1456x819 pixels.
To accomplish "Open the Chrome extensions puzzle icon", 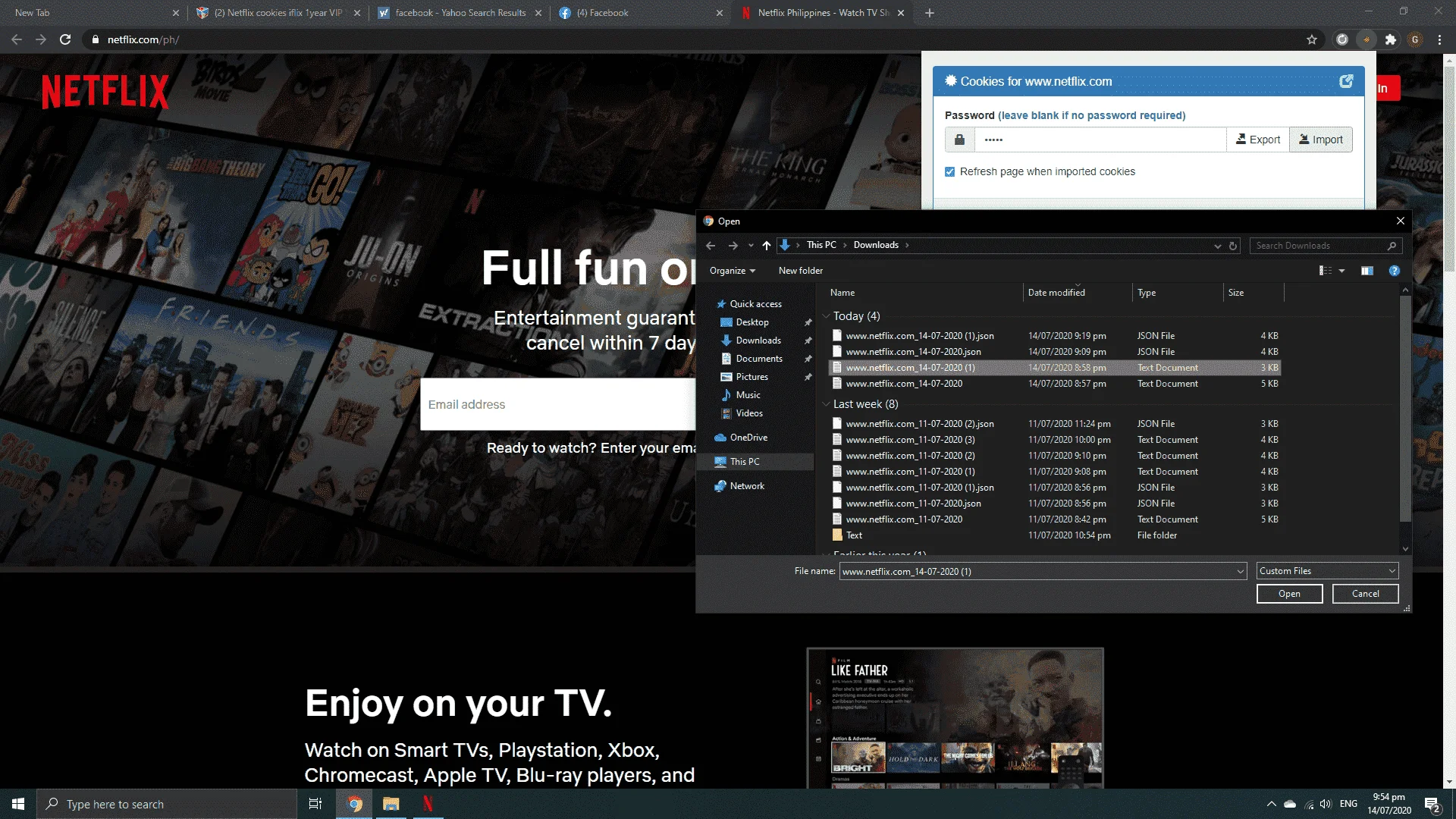I will [1391, 39].
